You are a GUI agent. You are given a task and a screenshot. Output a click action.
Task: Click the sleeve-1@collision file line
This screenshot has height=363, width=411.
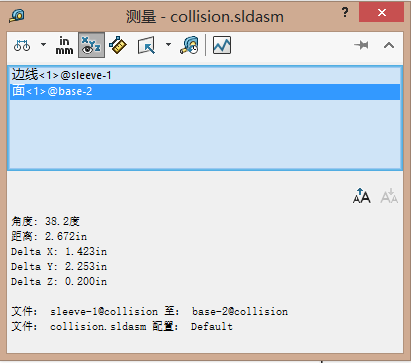pos(150,311)
